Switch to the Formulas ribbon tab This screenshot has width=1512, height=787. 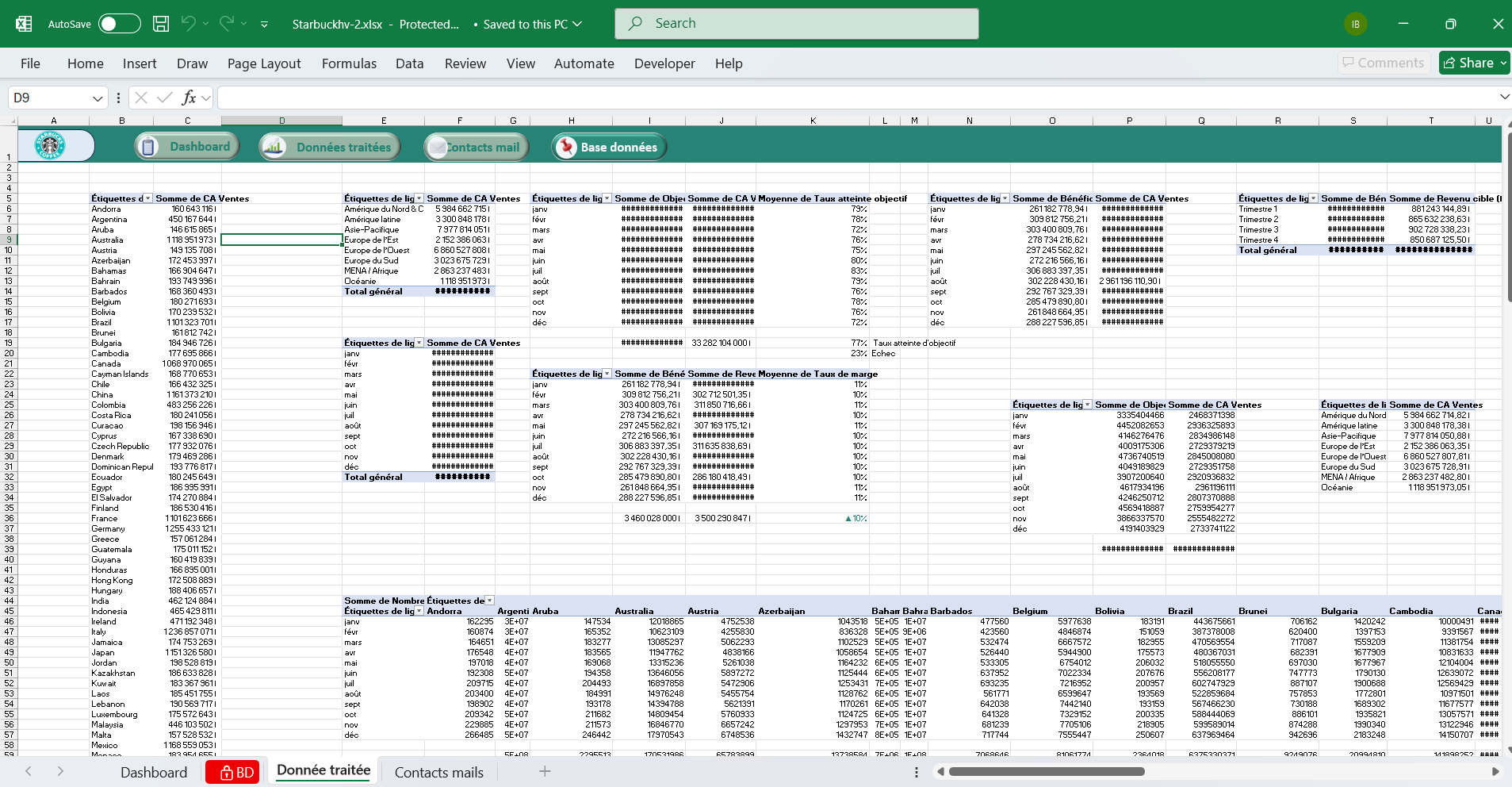(x=349, y=63)
